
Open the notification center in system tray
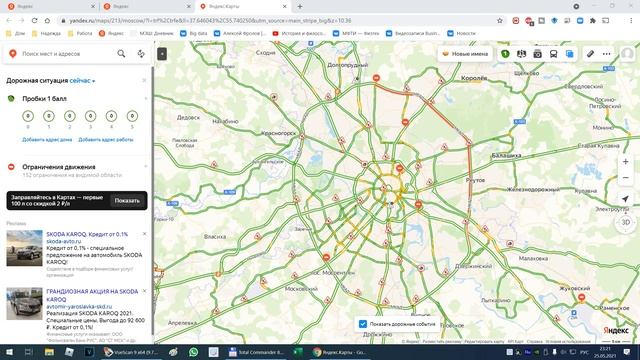(627, 352)
